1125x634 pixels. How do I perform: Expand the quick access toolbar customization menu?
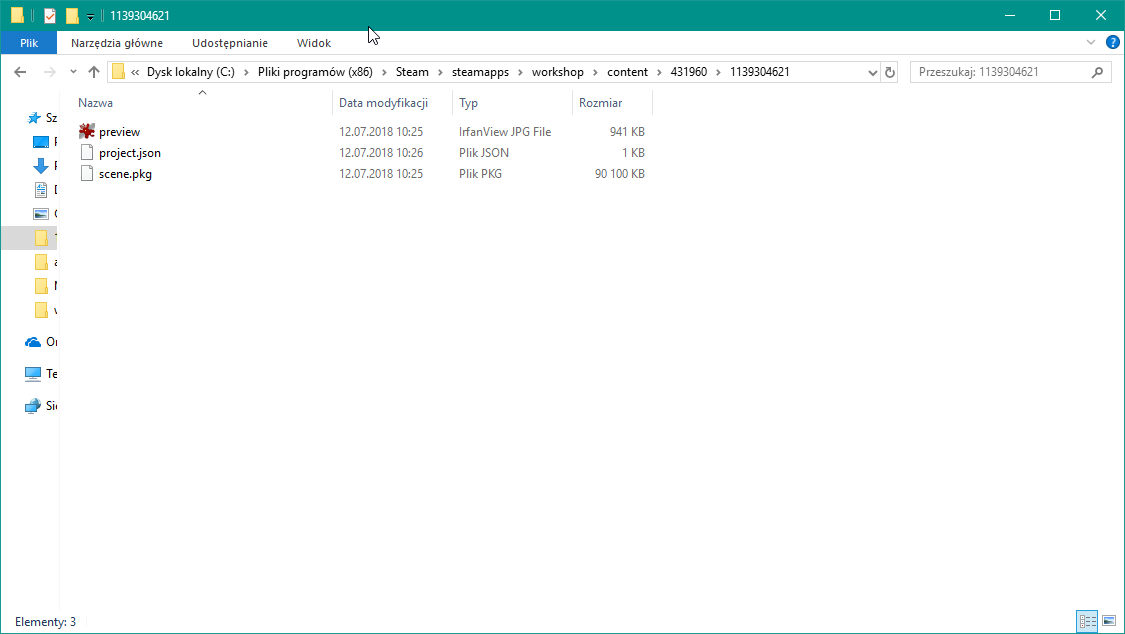point(89,16)
